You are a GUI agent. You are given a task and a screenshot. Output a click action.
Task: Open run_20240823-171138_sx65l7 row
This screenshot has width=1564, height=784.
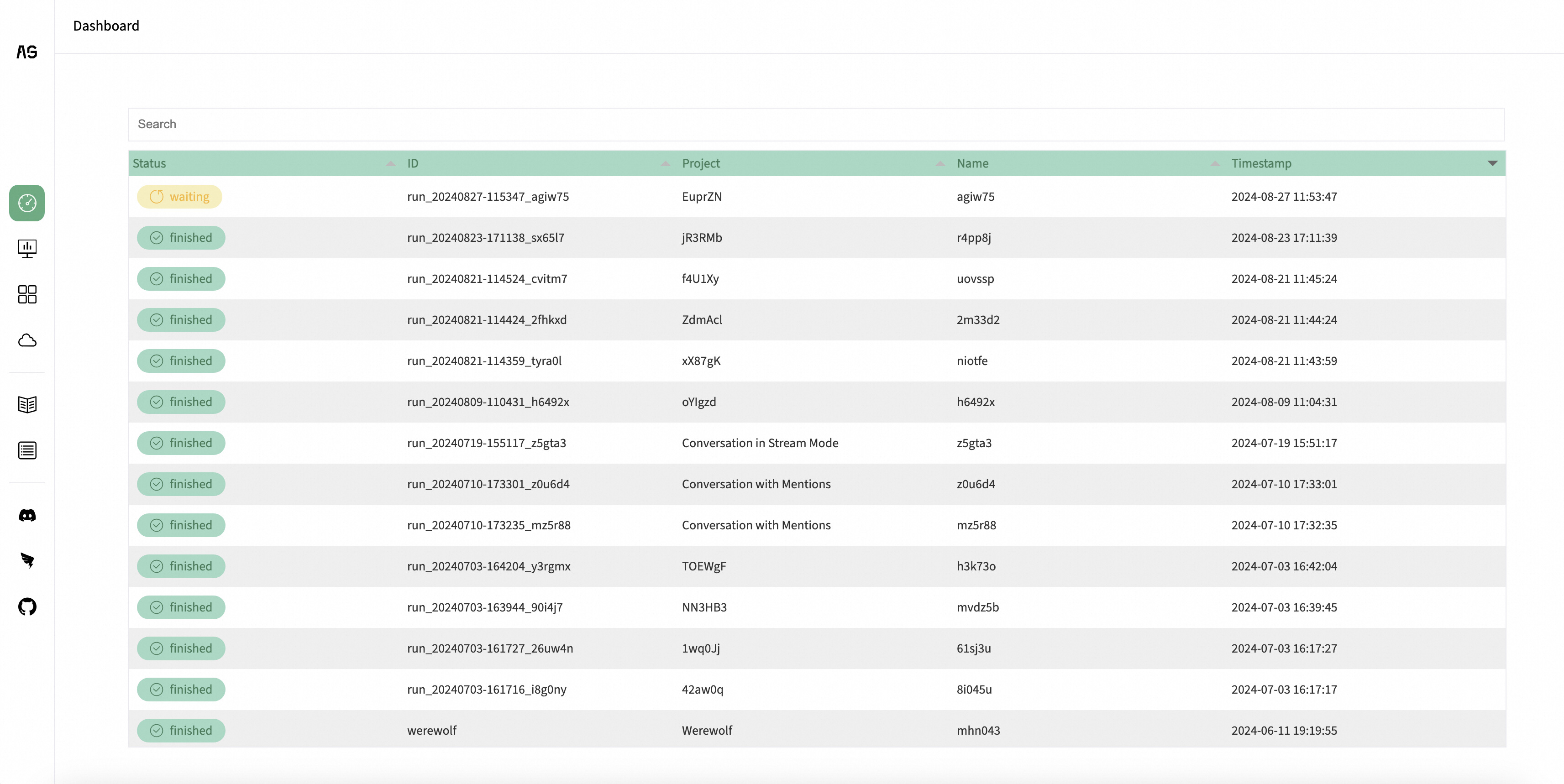[x=485, y=238]
